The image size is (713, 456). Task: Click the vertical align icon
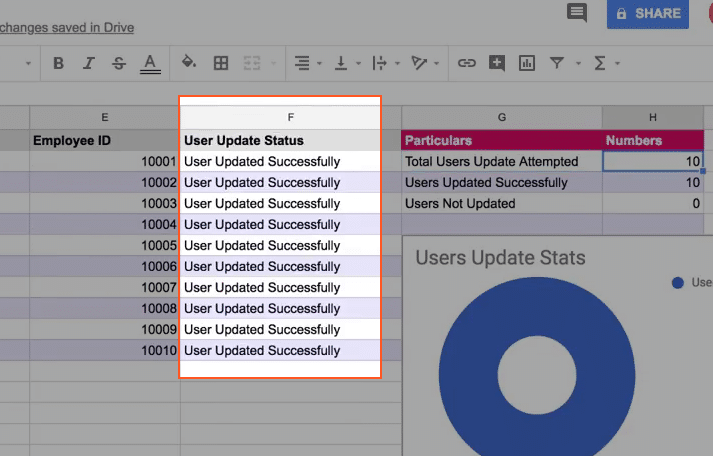pos(341,63)
